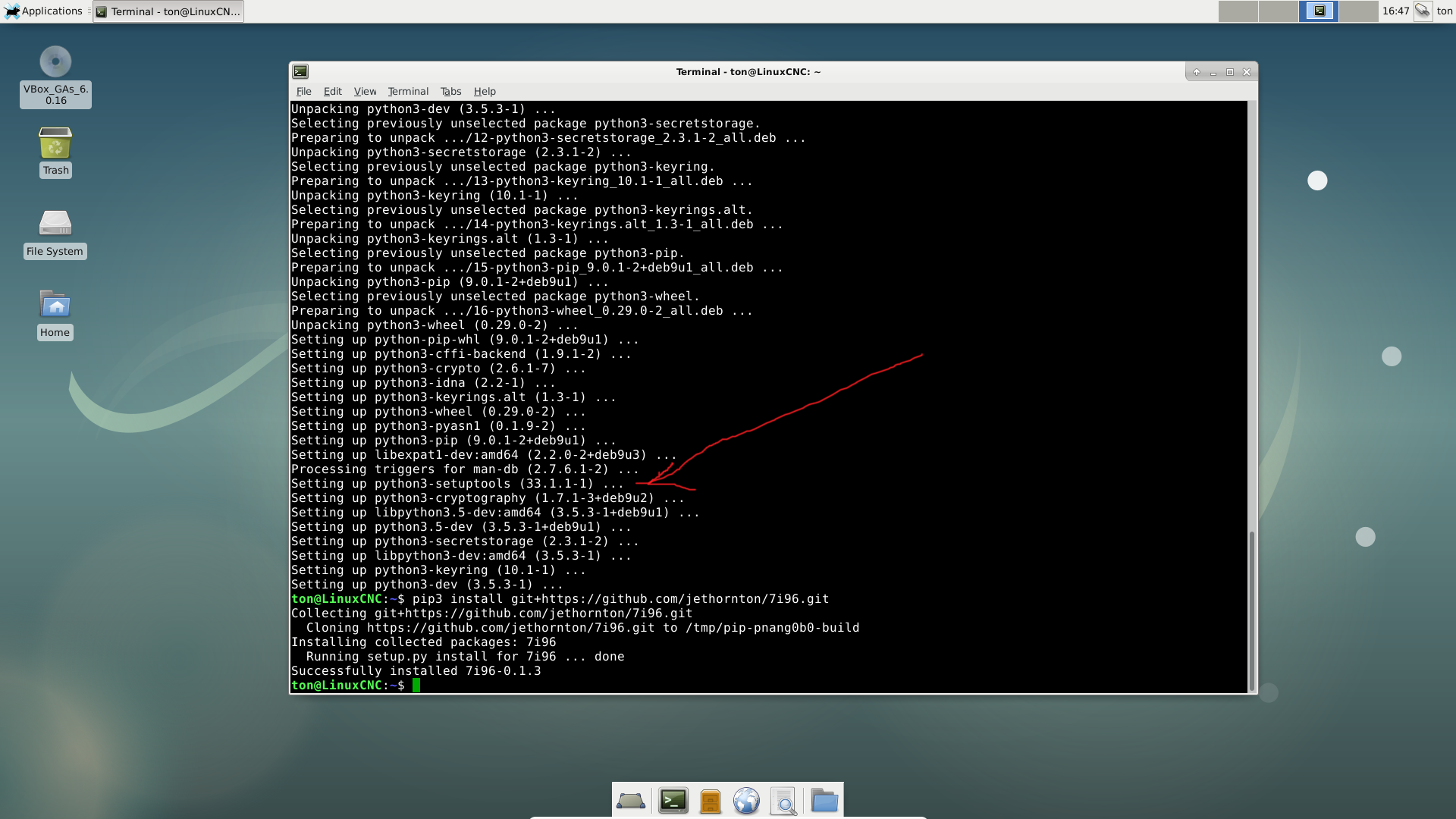The width and height of the screenshot is (1456, 819).
Task: Maximize the terminal window
Action: 1230,72
